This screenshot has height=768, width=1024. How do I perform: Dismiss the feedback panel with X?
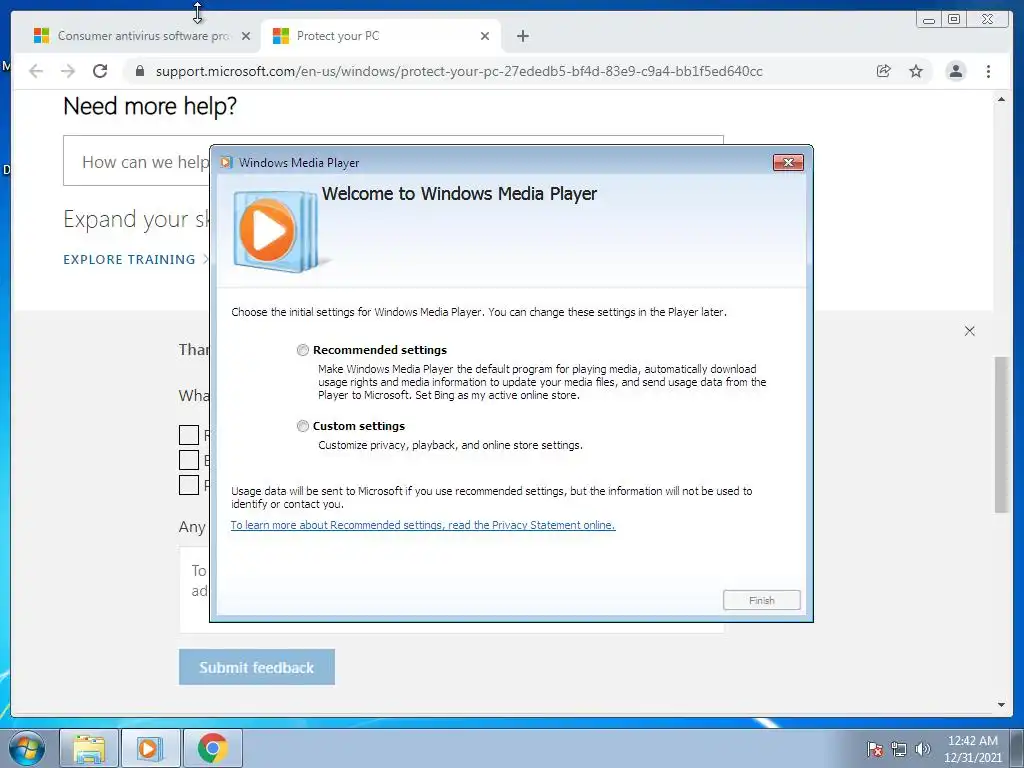click(x=969, y=331)
